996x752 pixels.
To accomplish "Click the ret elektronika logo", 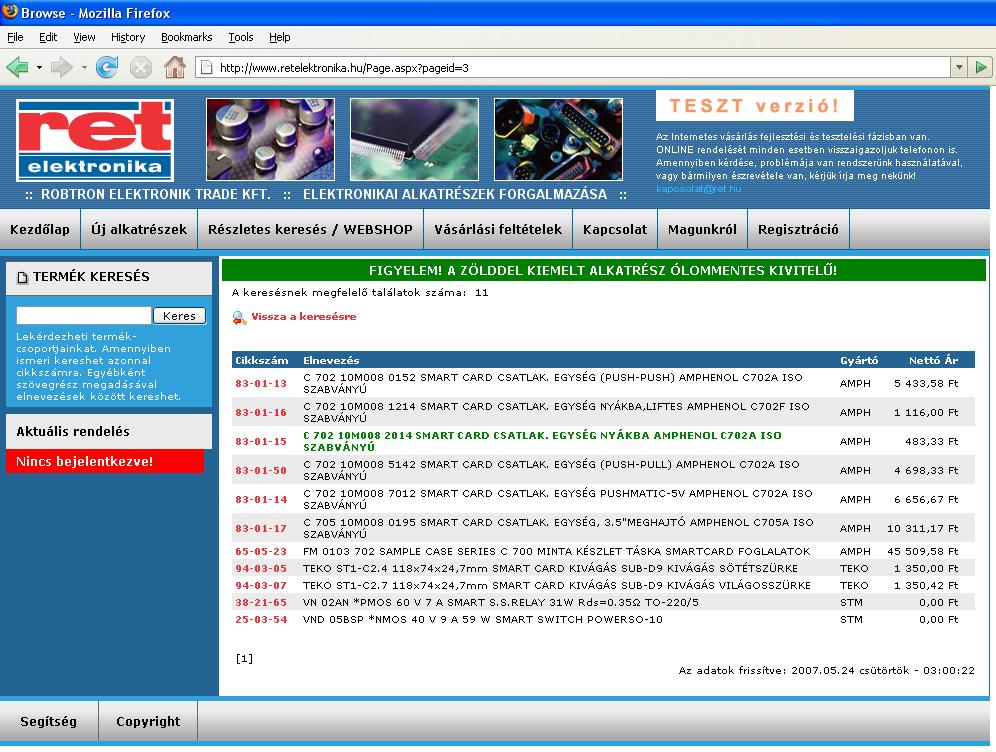I will click(x=95, y=140).
